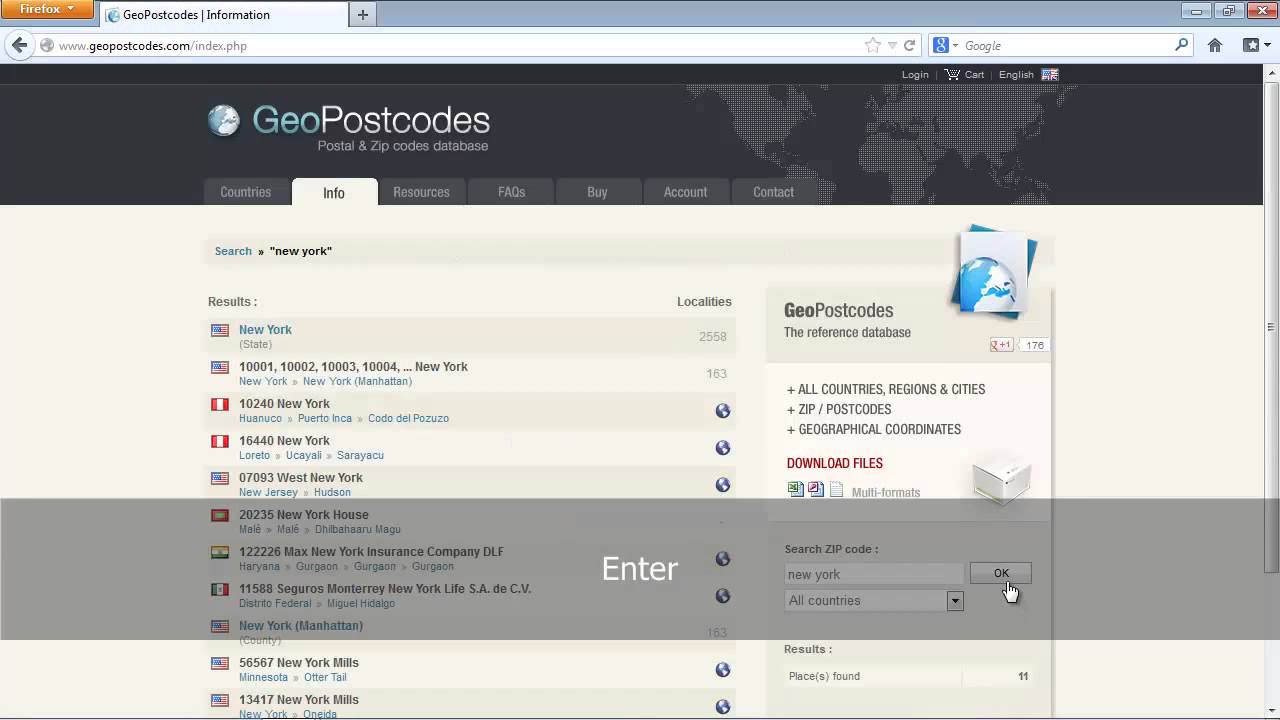Open map globe for 122226 Max New York
Viewport: 1280px width, 720px height.
[x=723, y=559]
